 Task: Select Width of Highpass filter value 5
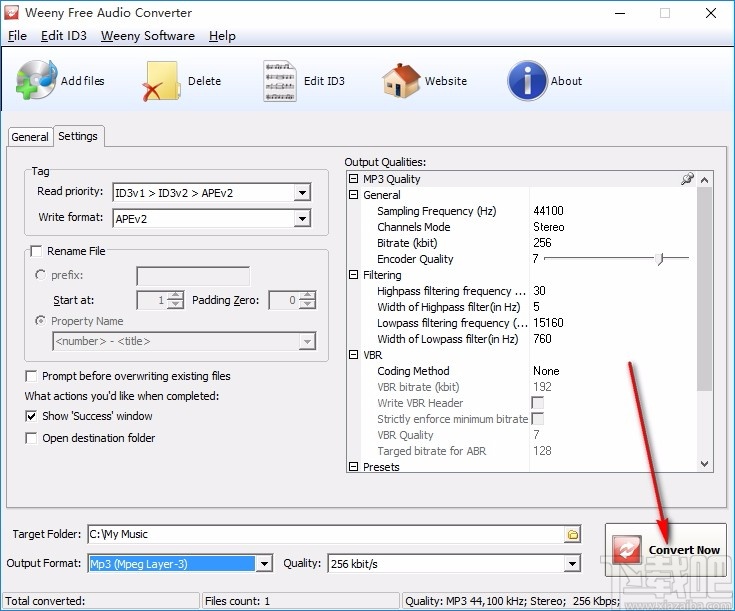536,307
